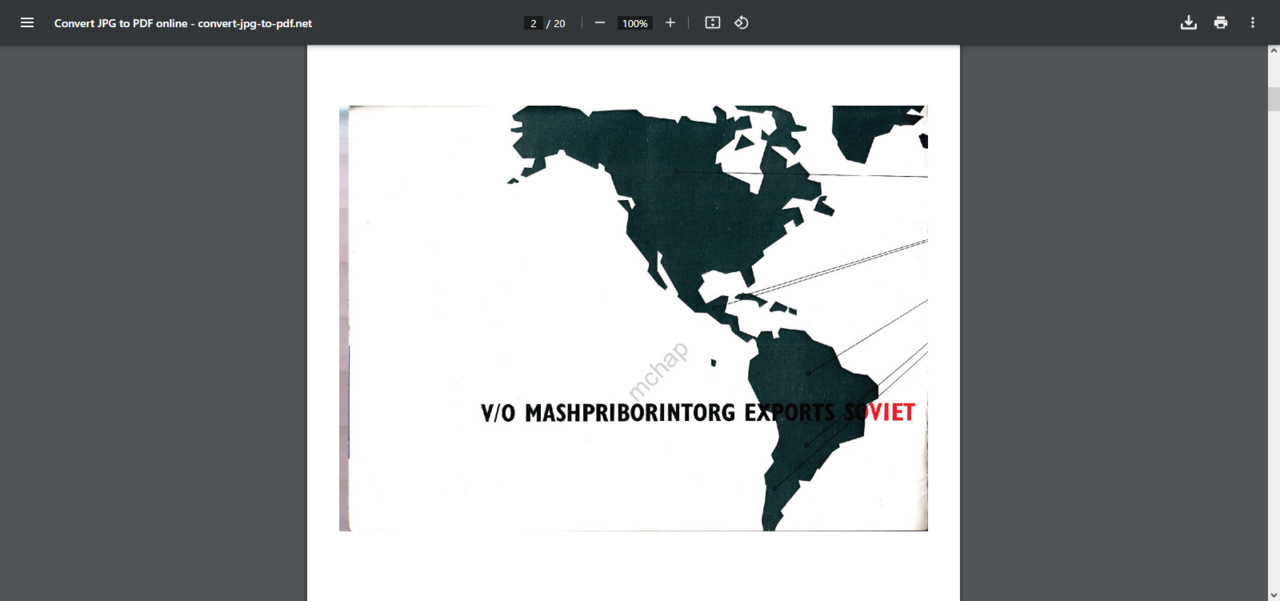The image size is (1280, 601).
Task: Click the total page count 20
Action: (x=559, y=23)
